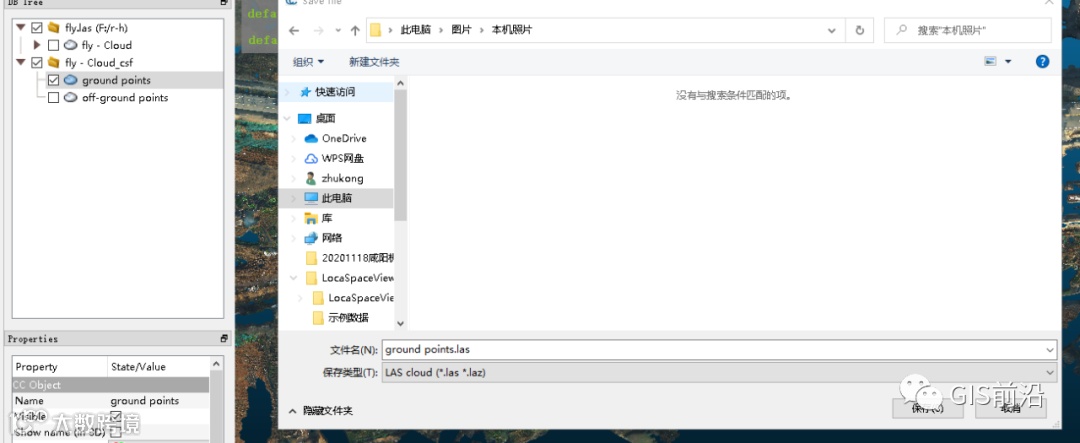Screen dimensions: 1080x443
Task: Click the search box for 本机照片
Action: click(x=968, y=30)
